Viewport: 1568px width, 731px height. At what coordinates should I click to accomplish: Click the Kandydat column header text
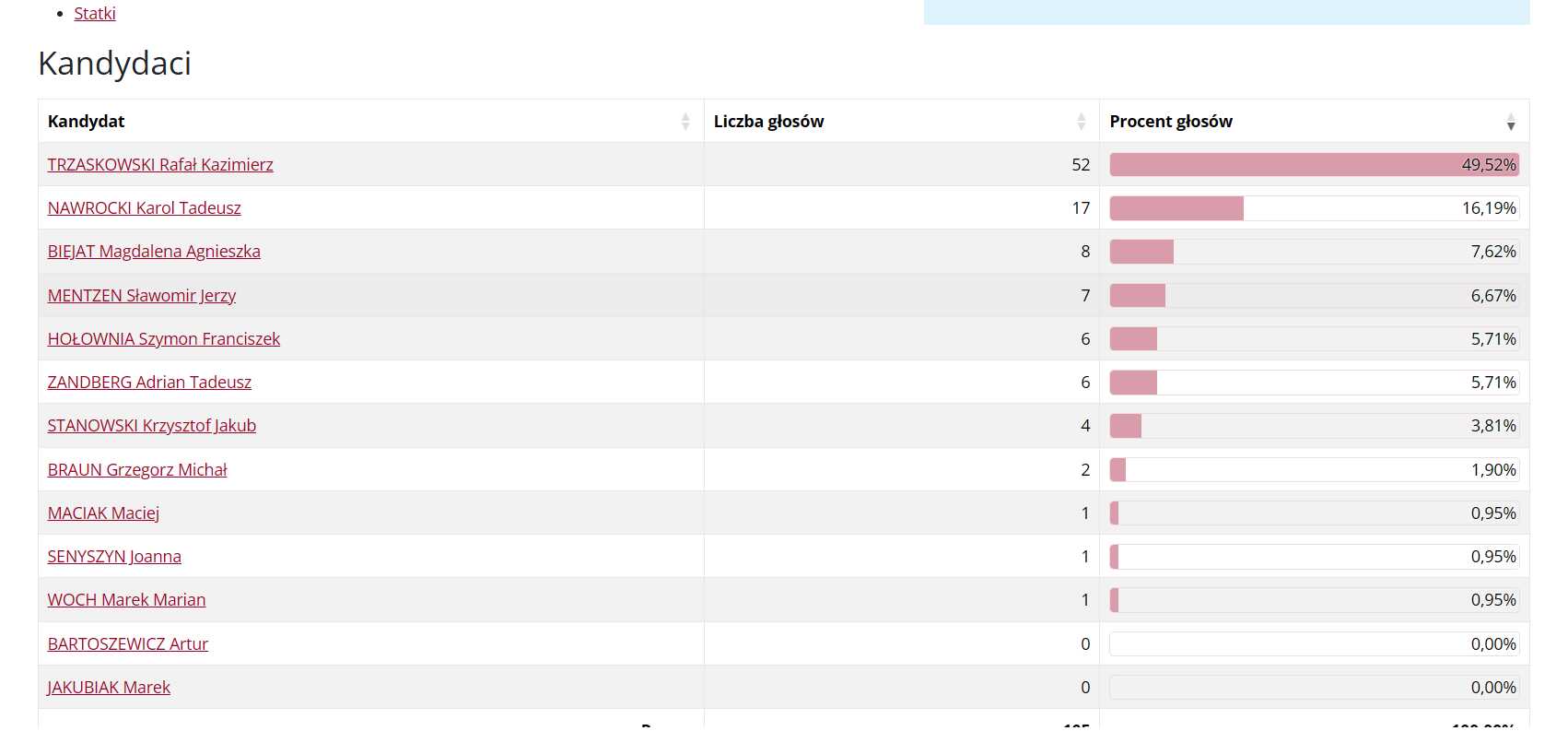(x=86, y=122)
